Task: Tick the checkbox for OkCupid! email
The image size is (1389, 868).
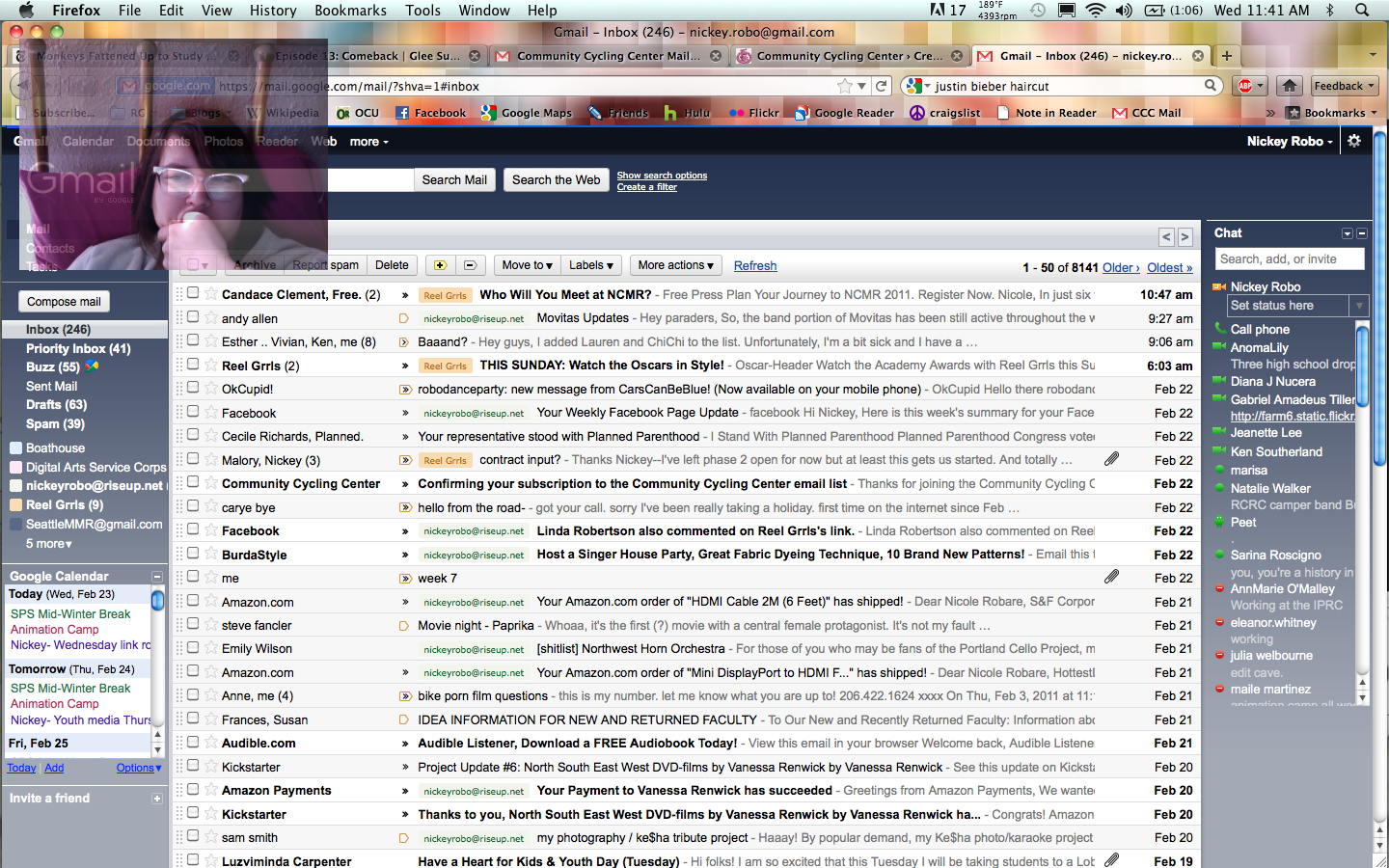Action: point(193,388)
